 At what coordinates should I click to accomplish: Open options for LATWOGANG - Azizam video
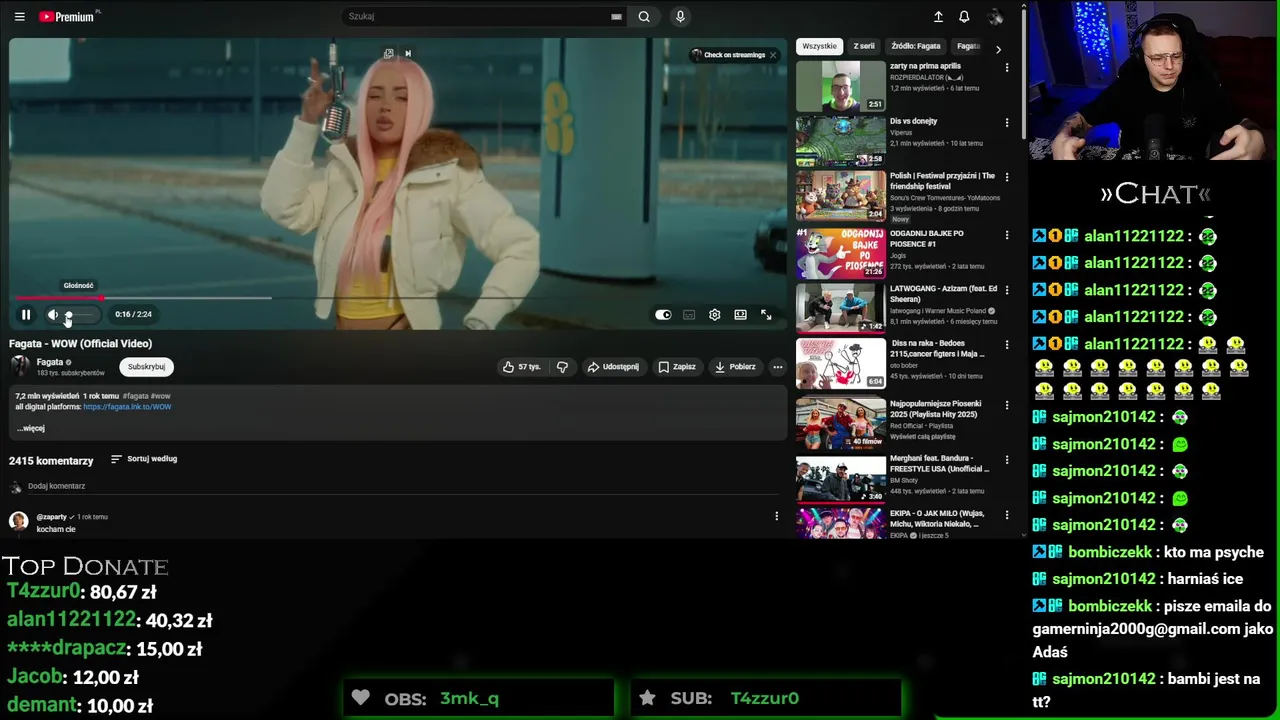click(x=1007, y=290)
